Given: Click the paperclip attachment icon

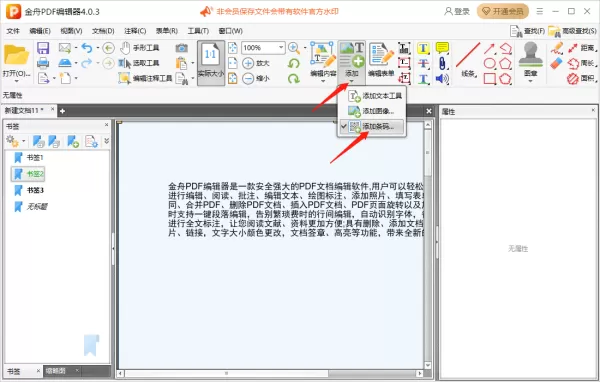Looking at the screenshot, I should (442, 63).
